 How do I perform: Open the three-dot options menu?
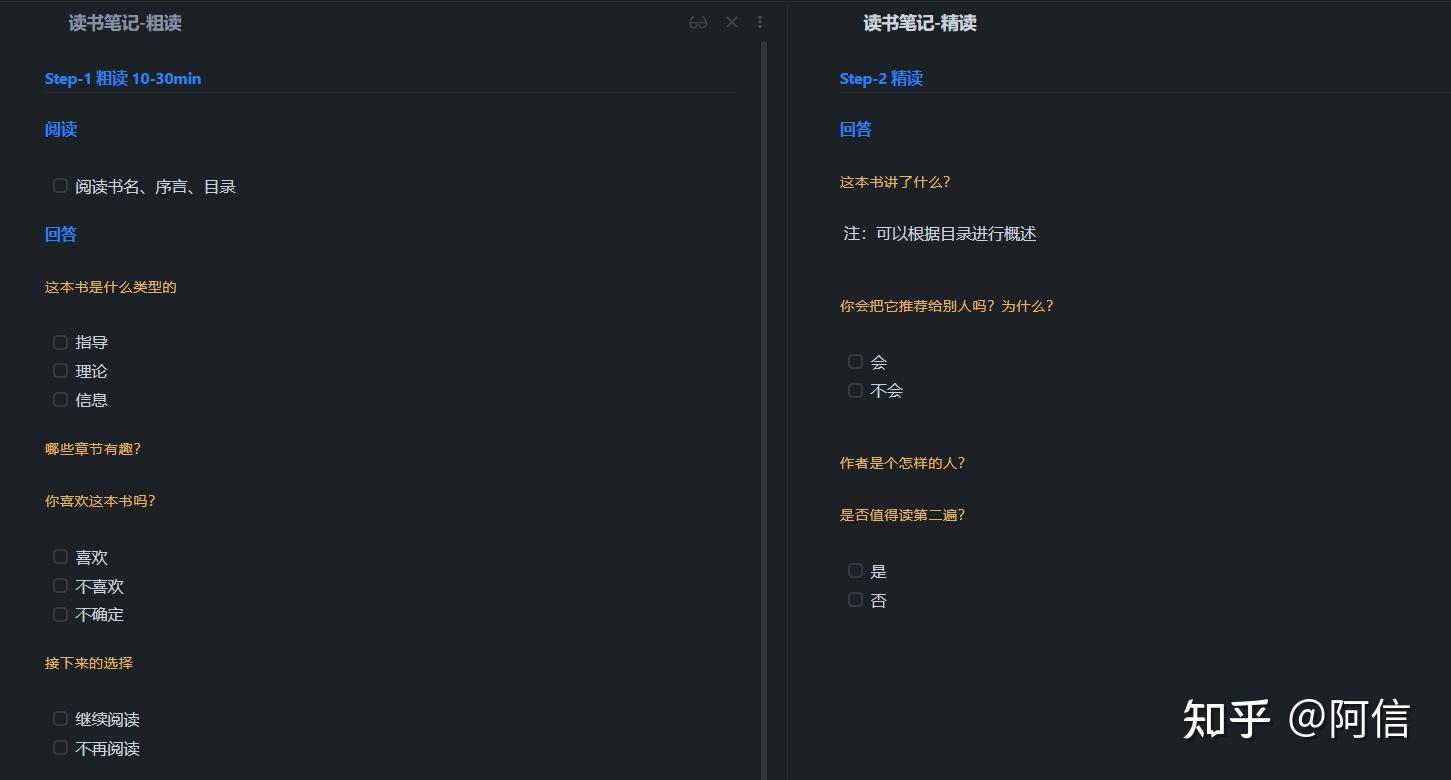pyautogui.click(x=760, y=22)
